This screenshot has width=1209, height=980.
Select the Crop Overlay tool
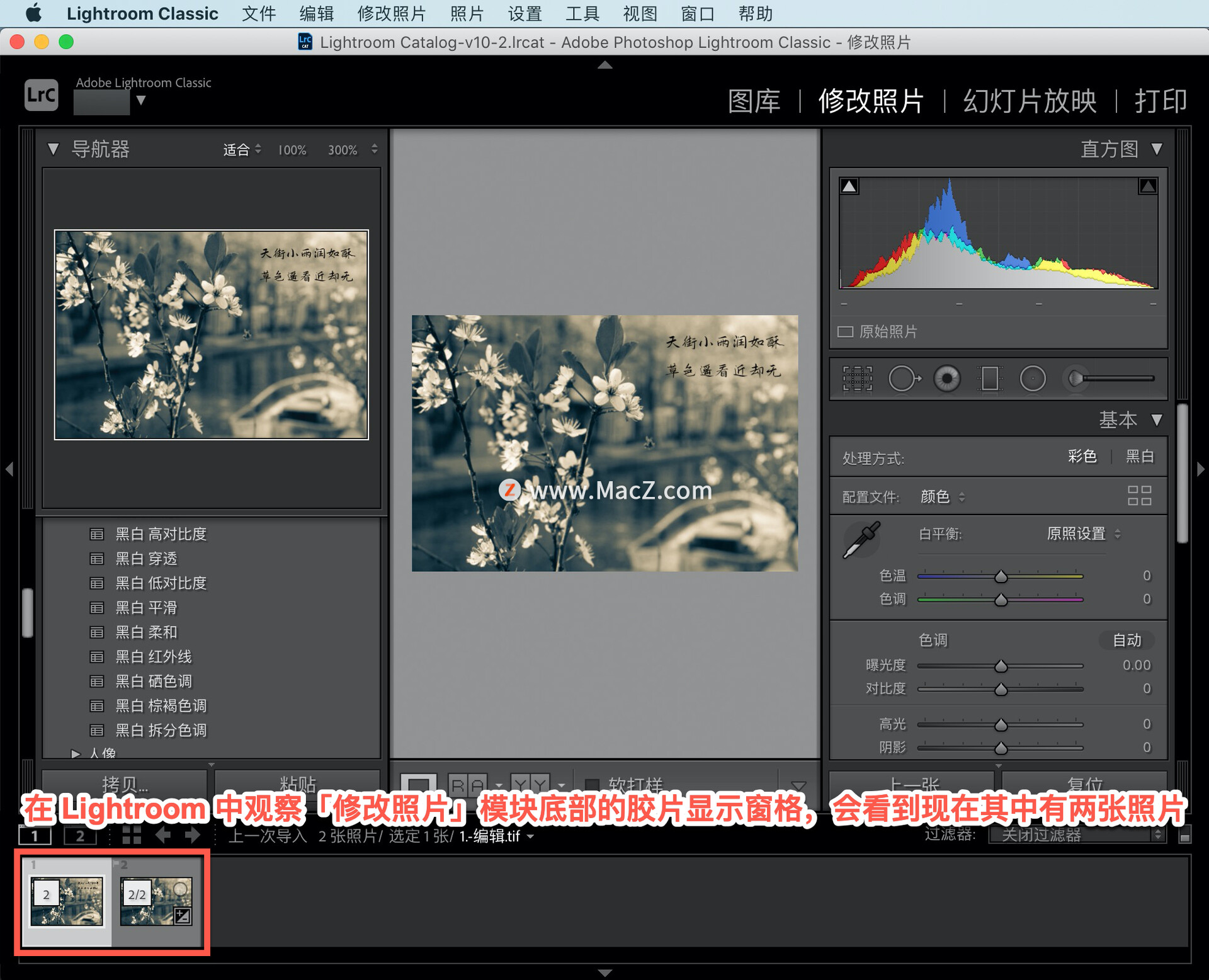(x=857, y=379)
